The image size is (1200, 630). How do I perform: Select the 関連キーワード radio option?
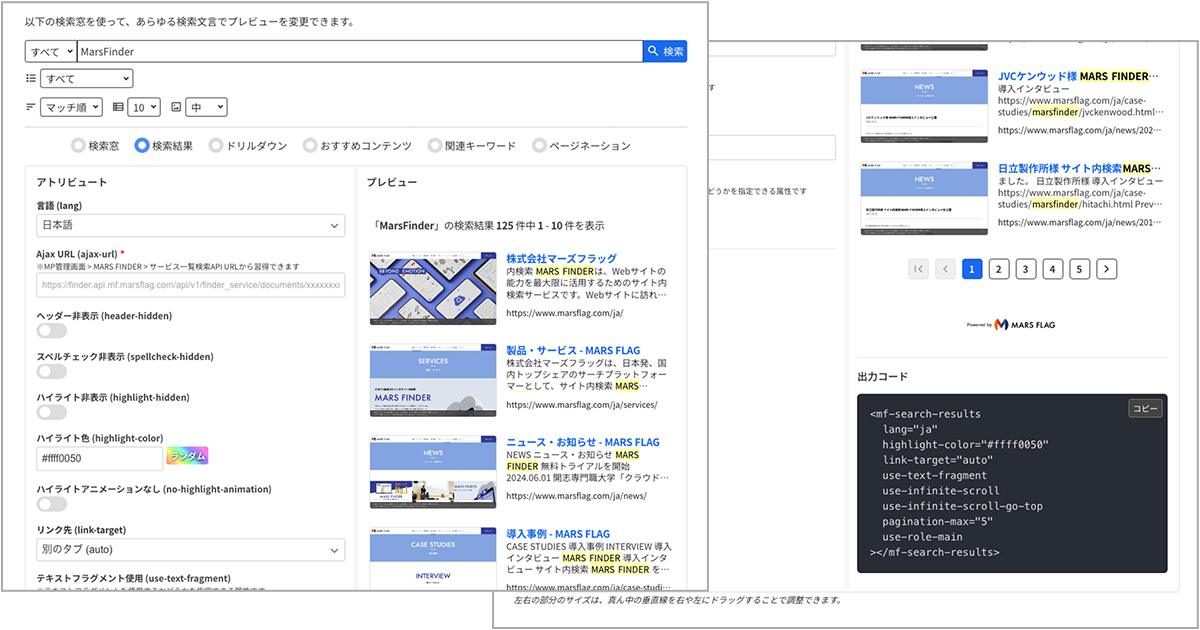point(435,146)
